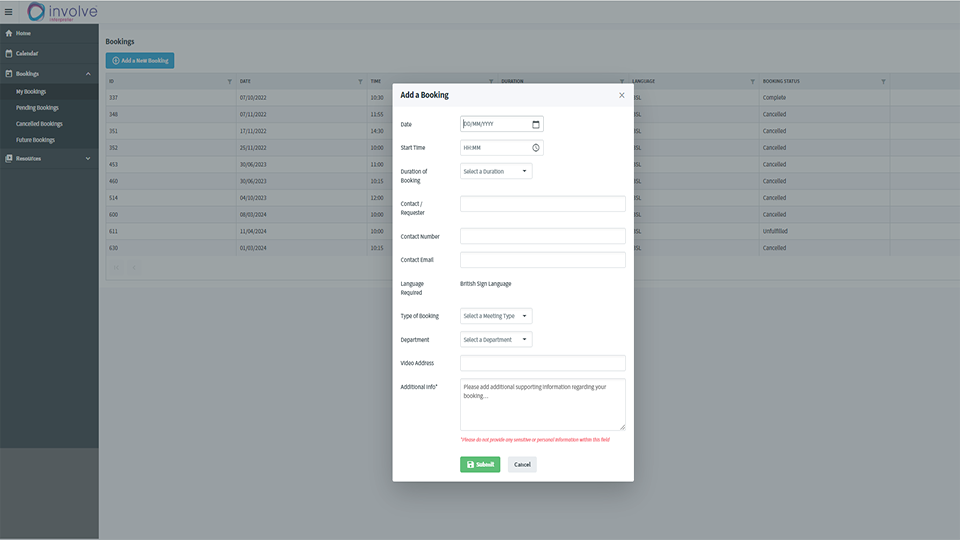960x540 pixels.
Task: Open the date picker calendar icon
Action: 536,124
